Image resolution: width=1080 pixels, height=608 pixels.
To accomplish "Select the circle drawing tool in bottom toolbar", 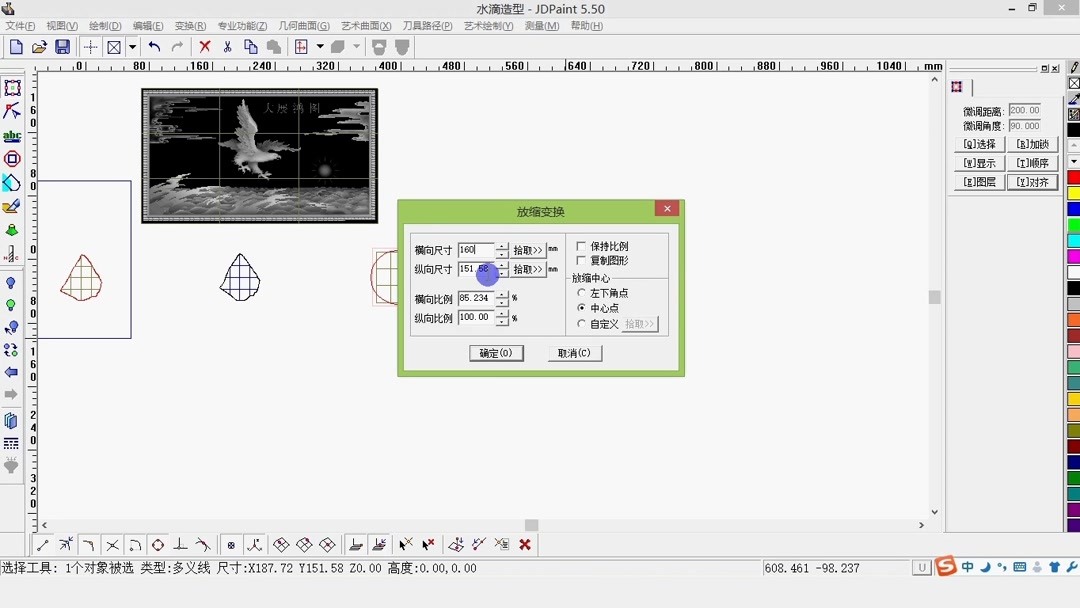I will [158, 544].
